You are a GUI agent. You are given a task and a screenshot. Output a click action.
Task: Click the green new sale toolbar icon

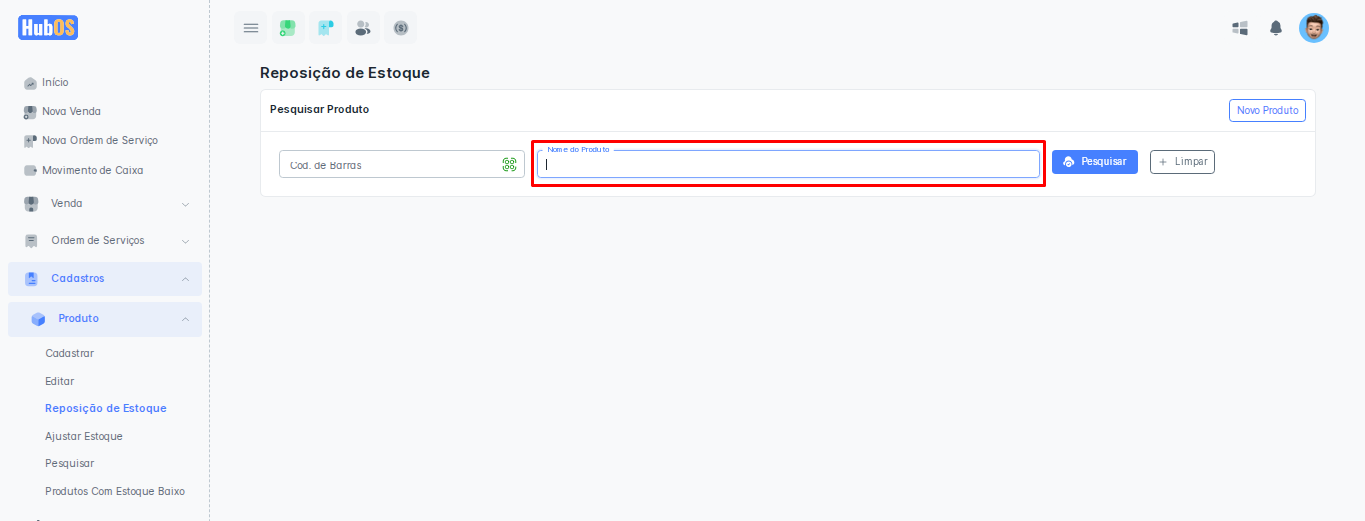click(x=288, y=28)
